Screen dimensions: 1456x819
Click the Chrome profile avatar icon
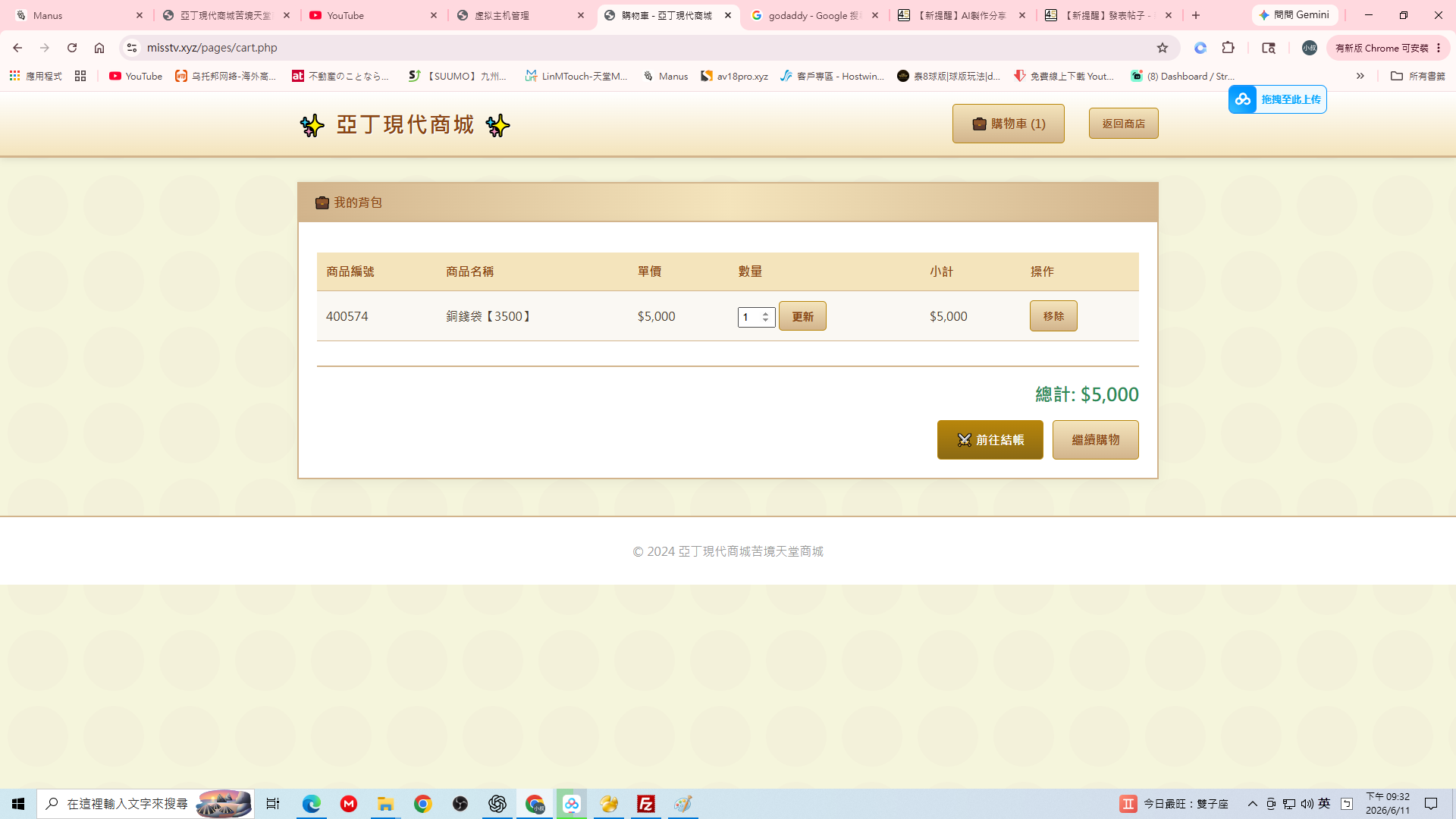click(1310, 48)
